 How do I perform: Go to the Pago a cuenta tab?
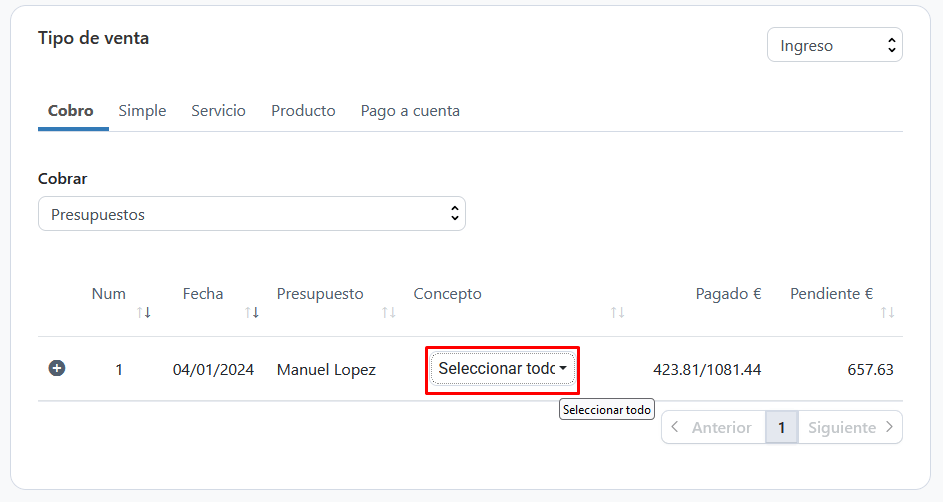(x=410, y=111)
